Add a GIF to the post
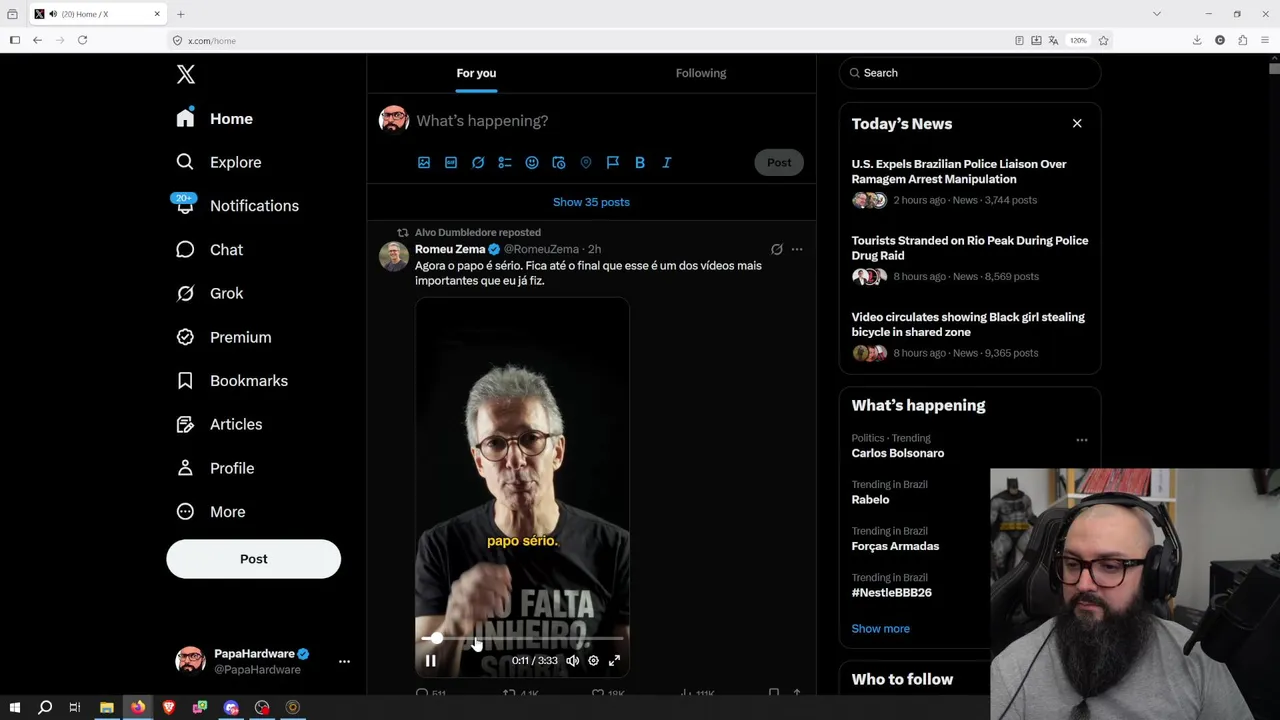 click(x=451, y=163)
